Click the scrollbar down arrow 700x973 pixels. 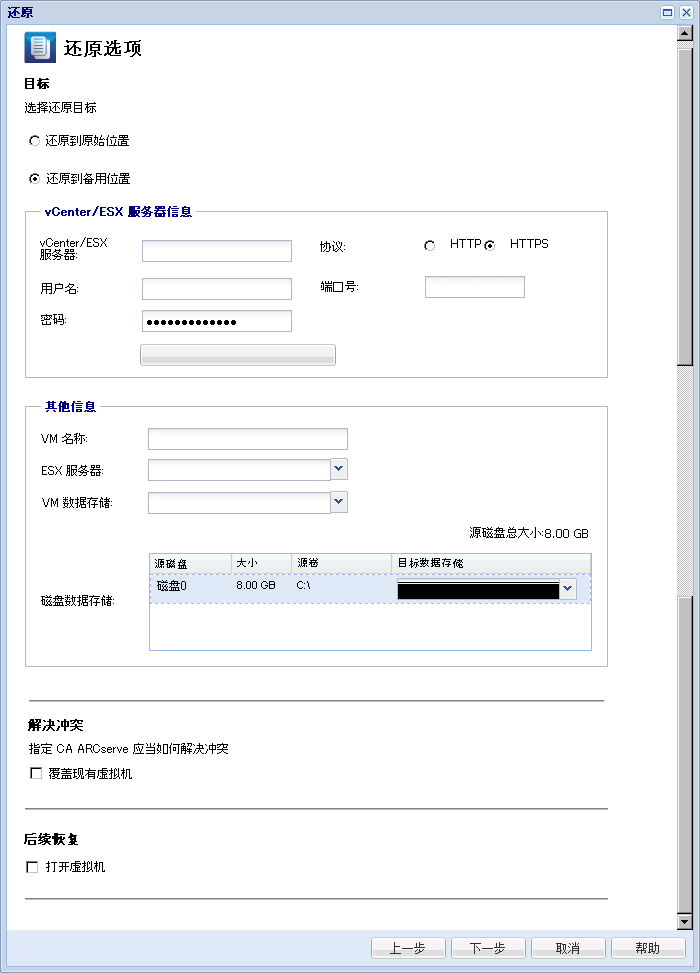click(684, 921)
